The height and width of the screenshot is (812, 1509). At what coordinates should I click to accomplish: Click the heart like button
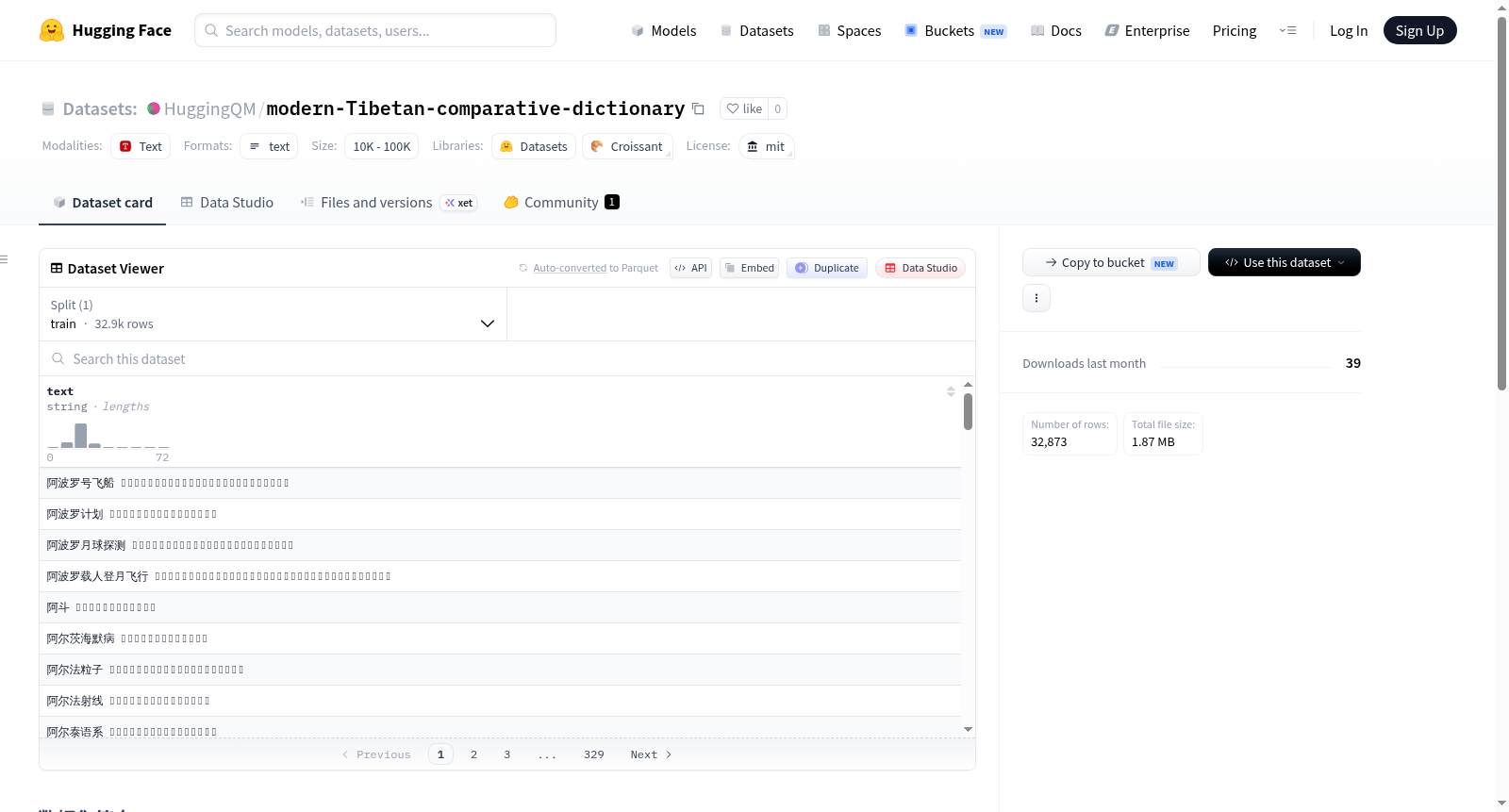click(744, 108)
